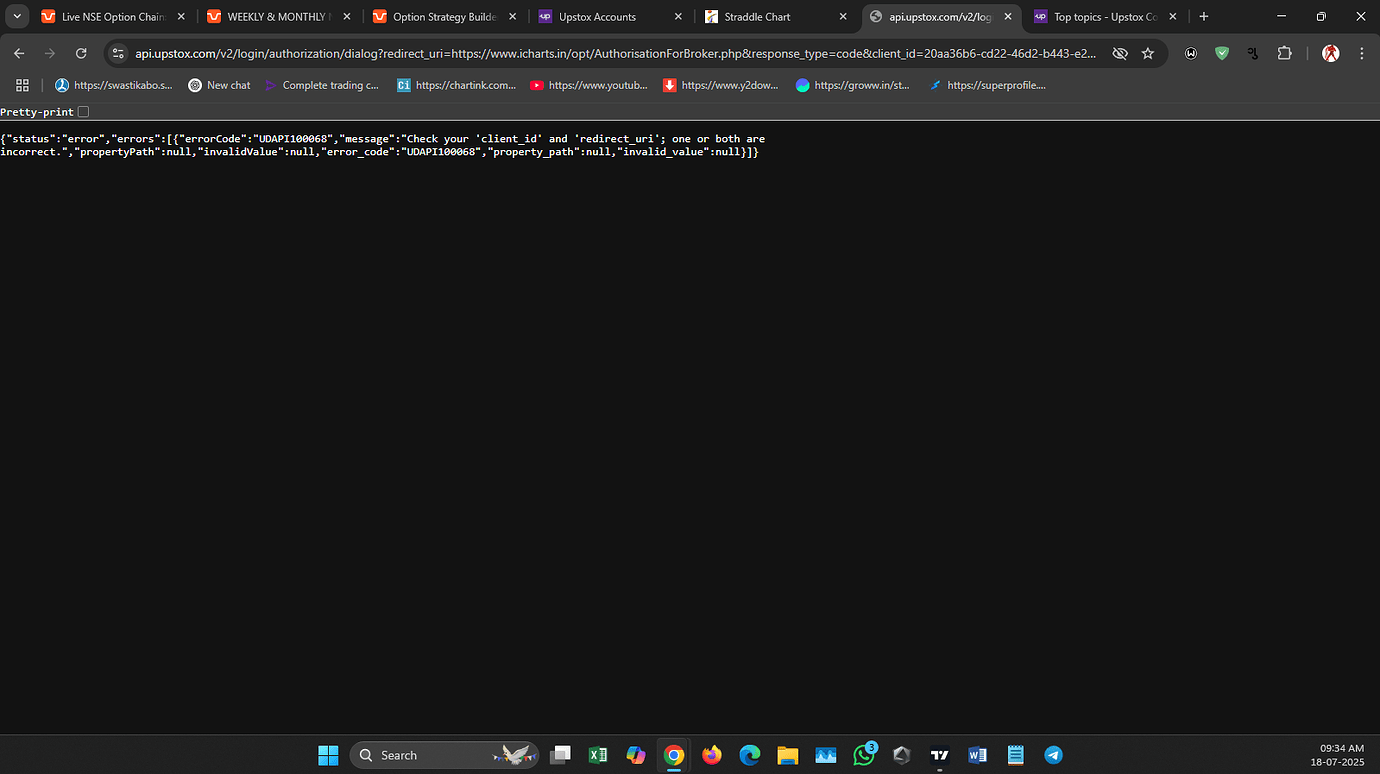The image size is (1380, 774).
Task: Open the New chat bookmark
Action: click(219, 85)
